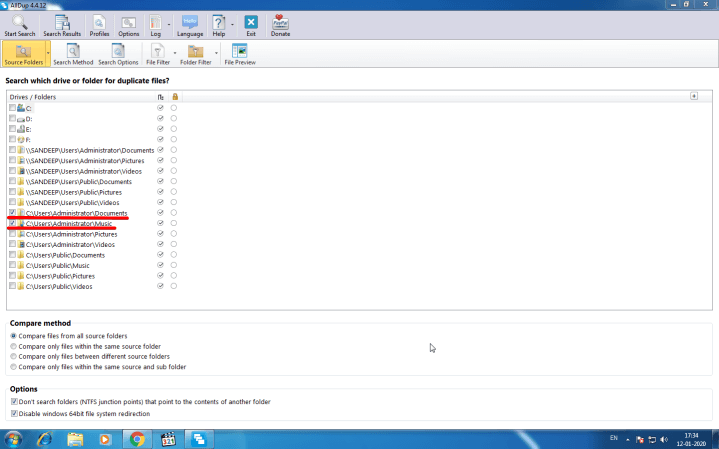The image size is (719, 449).
Task: Click the volume speaker tray icon
Action: (664, 439)
